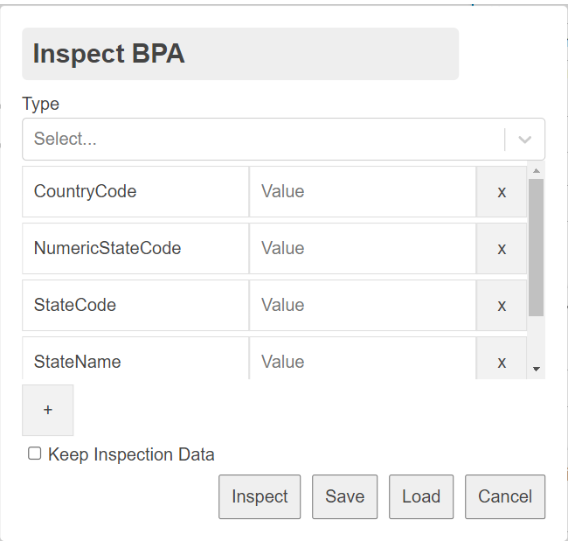This screenshot has height=547, width=569.
Task: Add a new field with plus button
Action: tap(48, 410)
